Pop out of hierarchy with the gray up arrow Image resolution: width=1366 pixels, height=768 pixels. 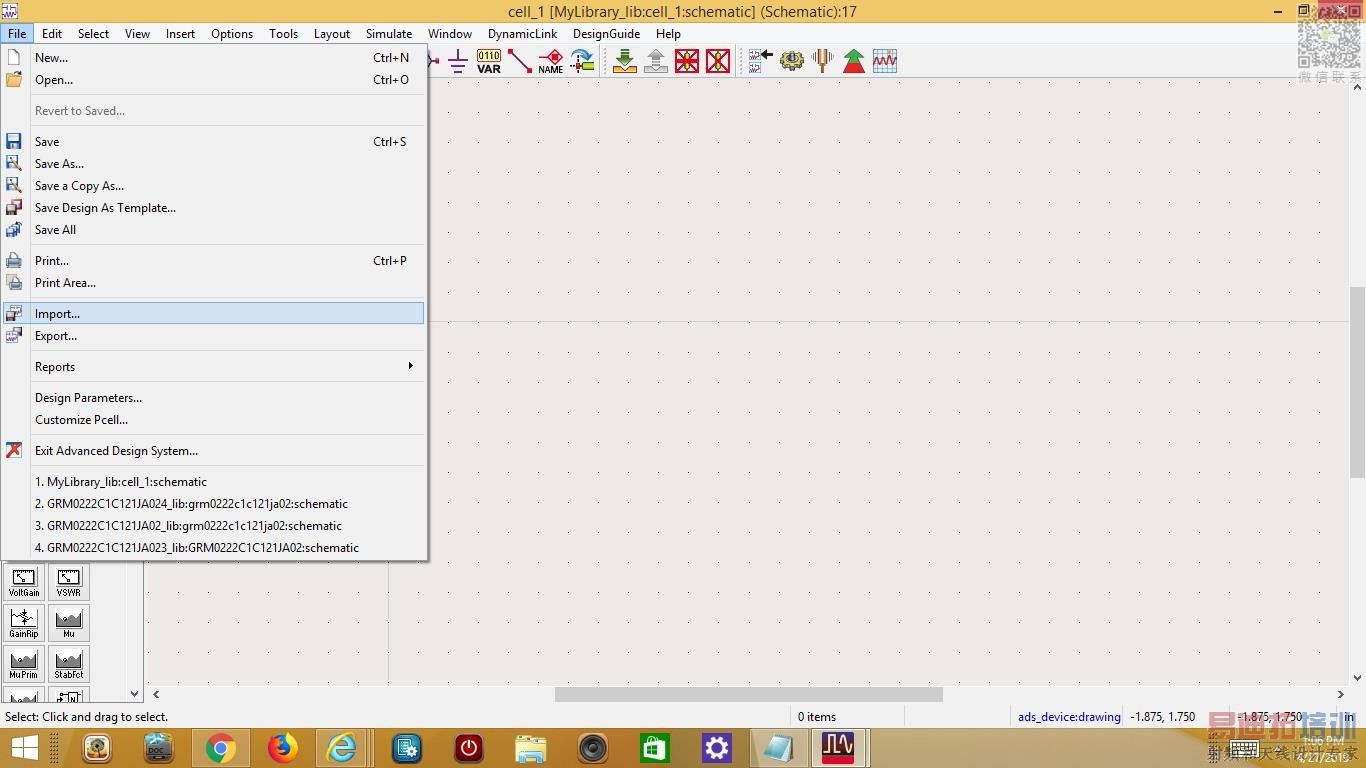pyautogui.click(x=656, y=61)
